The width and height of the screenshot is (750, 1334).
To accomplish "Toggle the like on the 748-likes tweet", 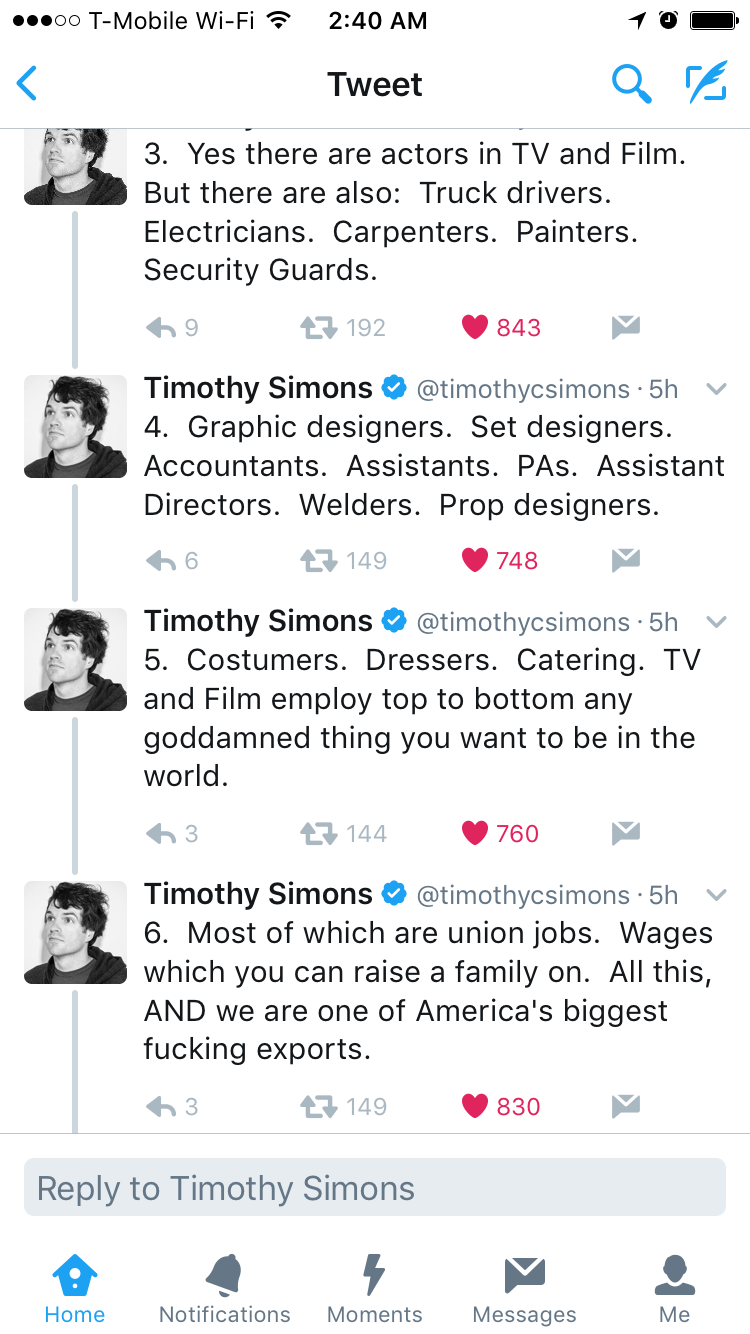I will [x=475, y=561].
